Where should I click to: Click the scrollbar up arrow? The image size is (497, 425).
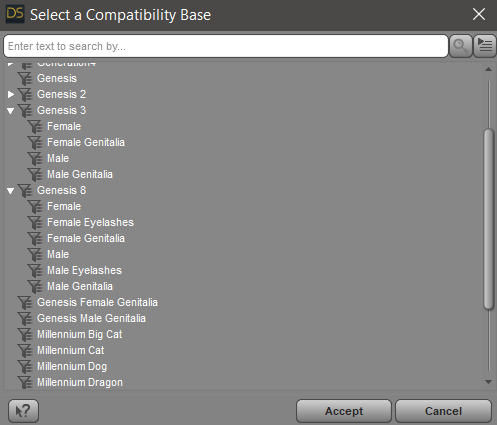(x=488, y=69)
